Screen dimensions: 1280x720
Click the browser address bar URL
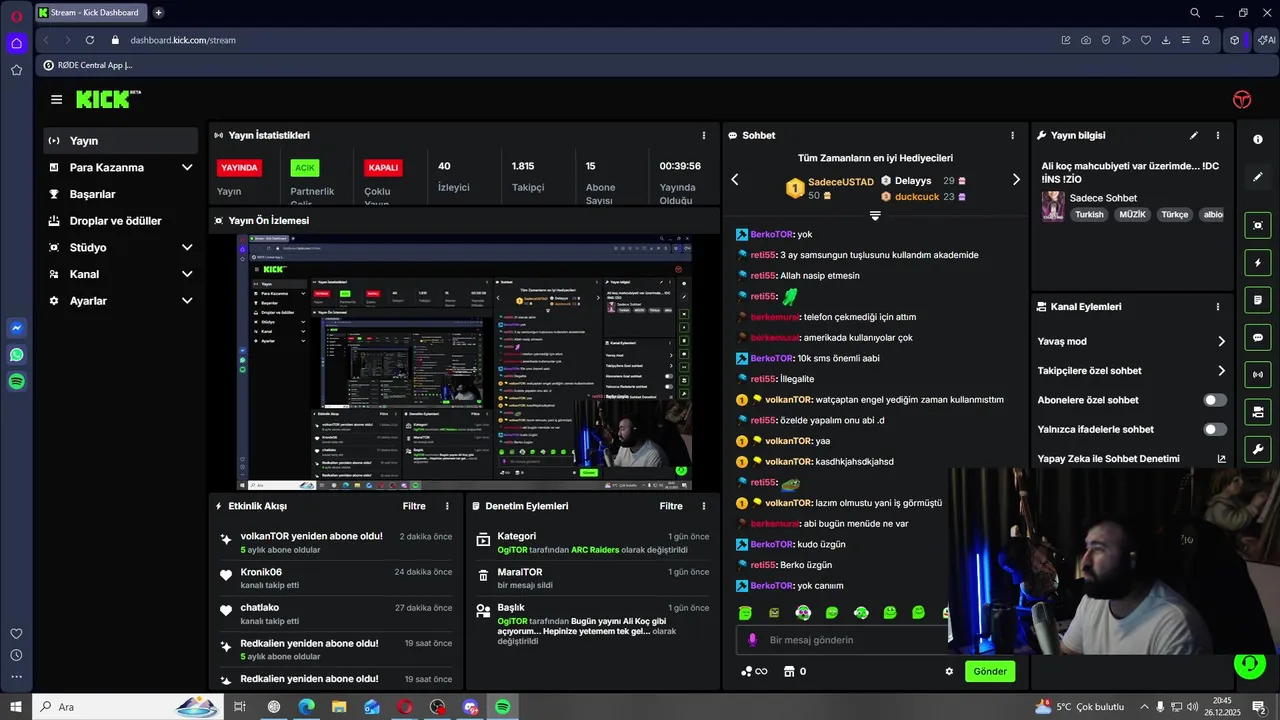(183, 40)
